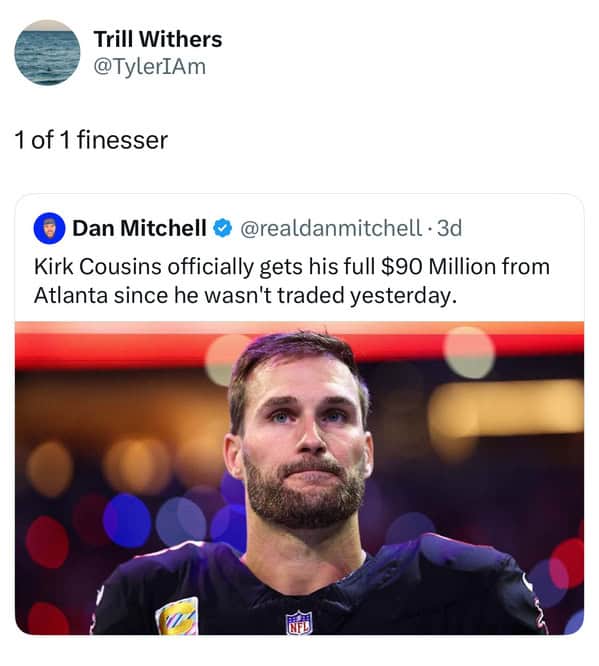The width and height of the screenshot is (599, 666).
Task: Open Trill Withers' ocean profile picture
Action: click(47, 52)
